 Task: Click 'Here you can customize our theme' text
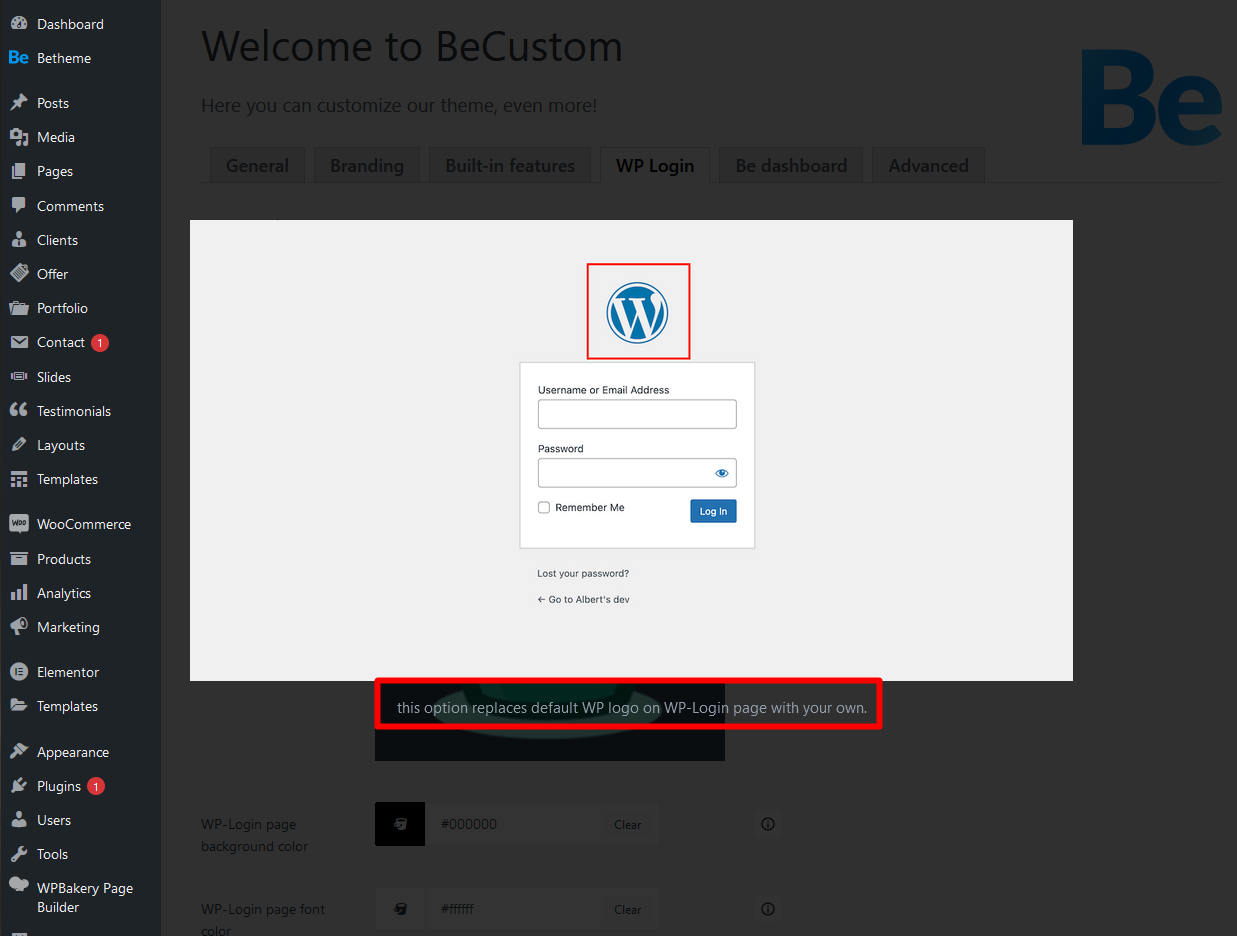click(x=399, y=105)
